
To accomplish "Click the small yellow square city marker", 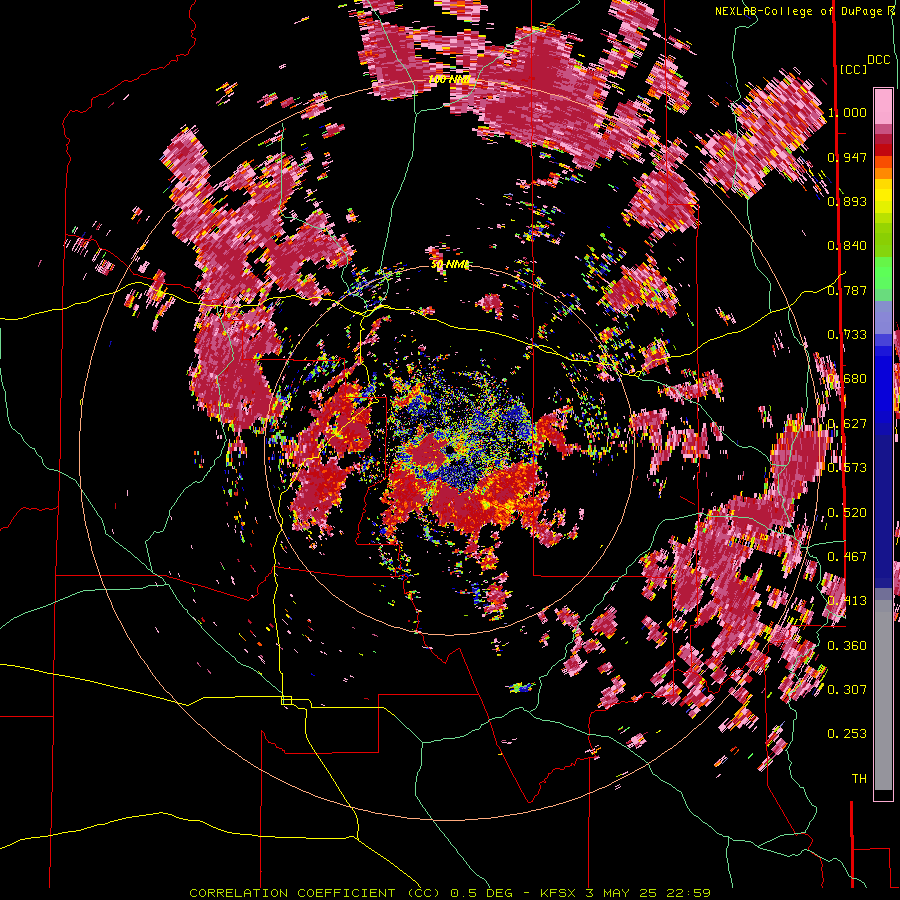I will pyautogui.click(x=286, y=700).
